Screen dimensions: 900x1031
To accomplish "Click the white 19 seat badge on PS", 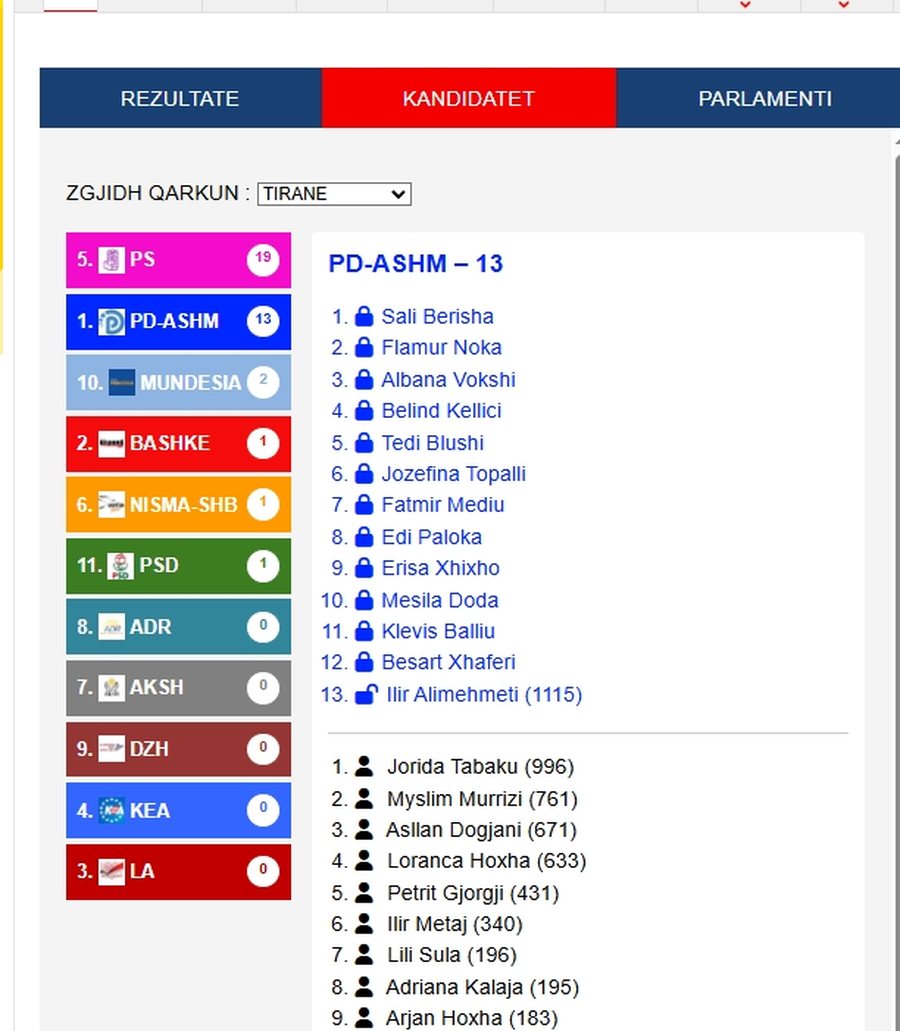I will 263,260.
